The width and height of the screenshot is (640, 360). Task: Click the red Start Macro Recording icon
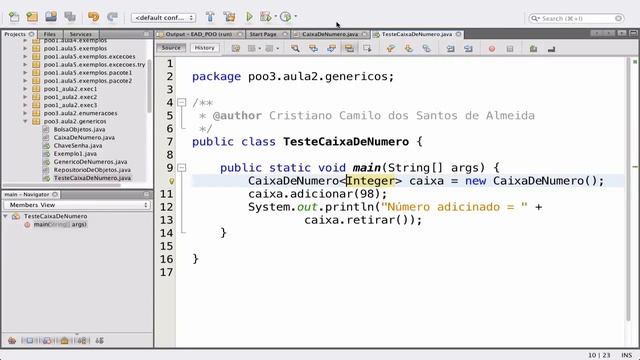[x=492, y=49]
